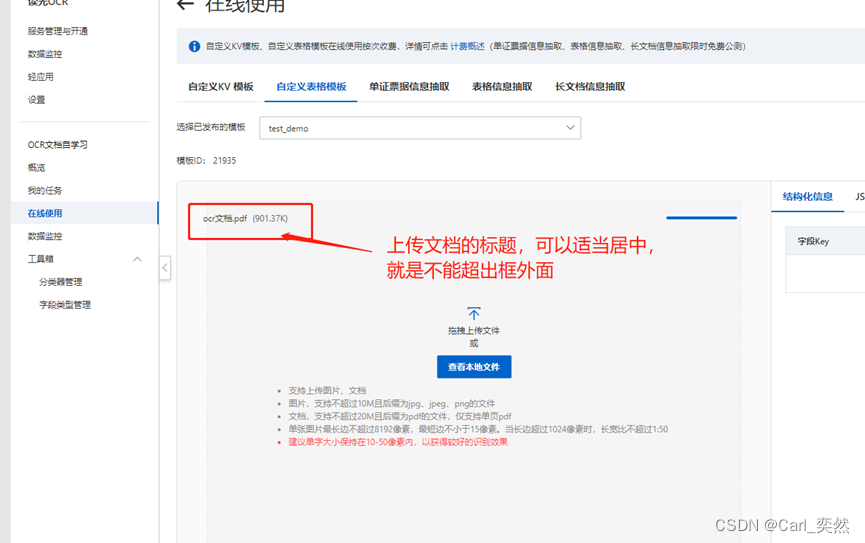Open the 单证票据信息抽取 tab
This screenshot has height=543, width=865.
[x=409, y=87]
